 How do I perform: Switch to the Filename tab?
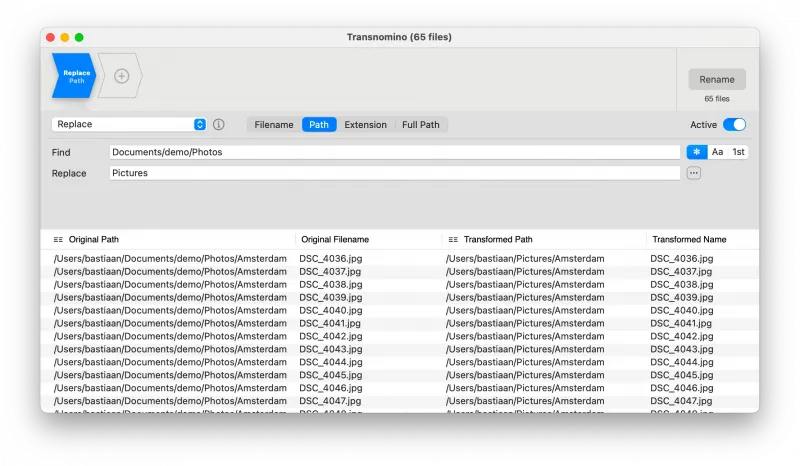click(x=274, y=125)
